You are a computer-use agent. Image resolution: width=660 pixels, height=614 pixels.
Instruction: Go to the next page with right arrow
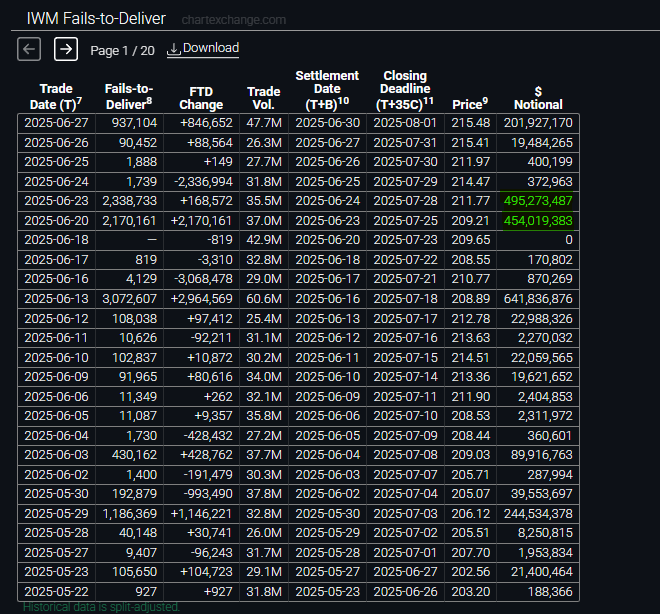66,49
